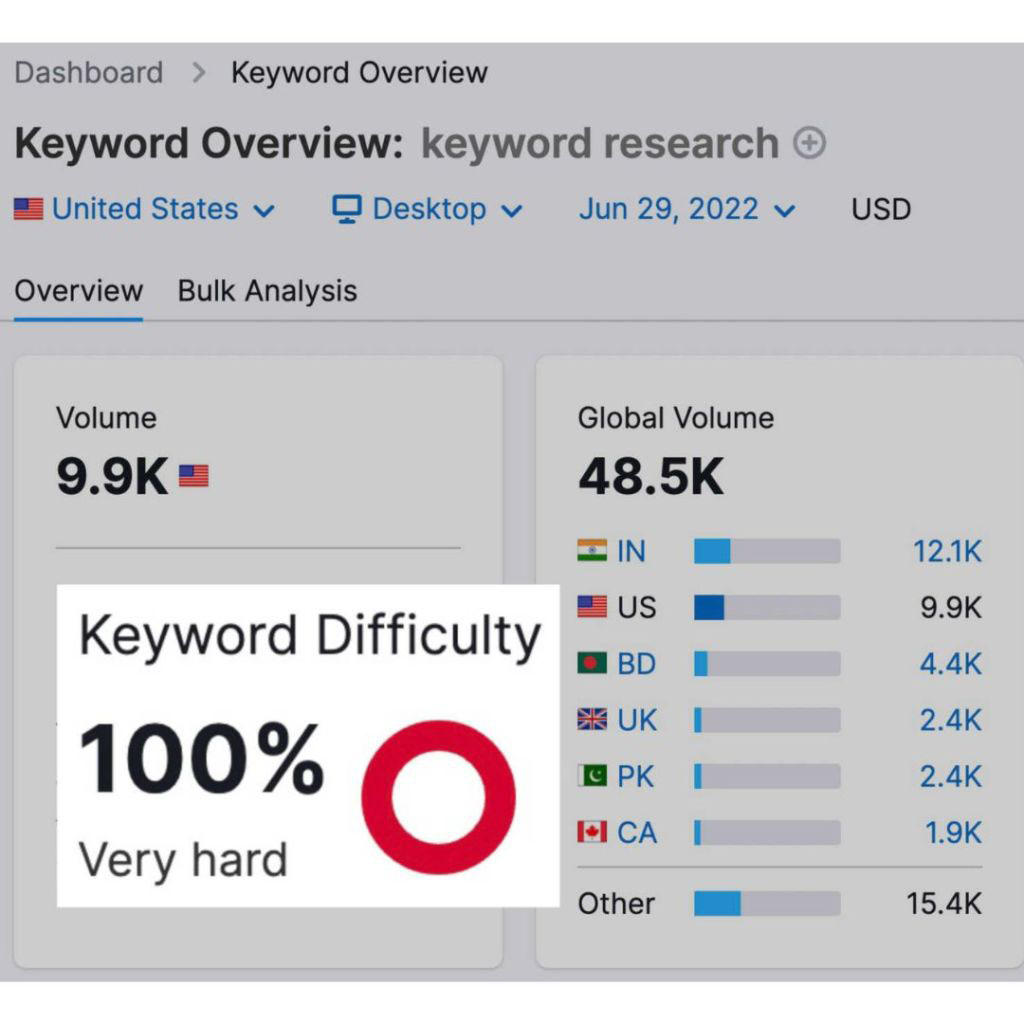Click the add keyword plus icon
This screenshot has height=1024, width=1024.
click(808, 144)
